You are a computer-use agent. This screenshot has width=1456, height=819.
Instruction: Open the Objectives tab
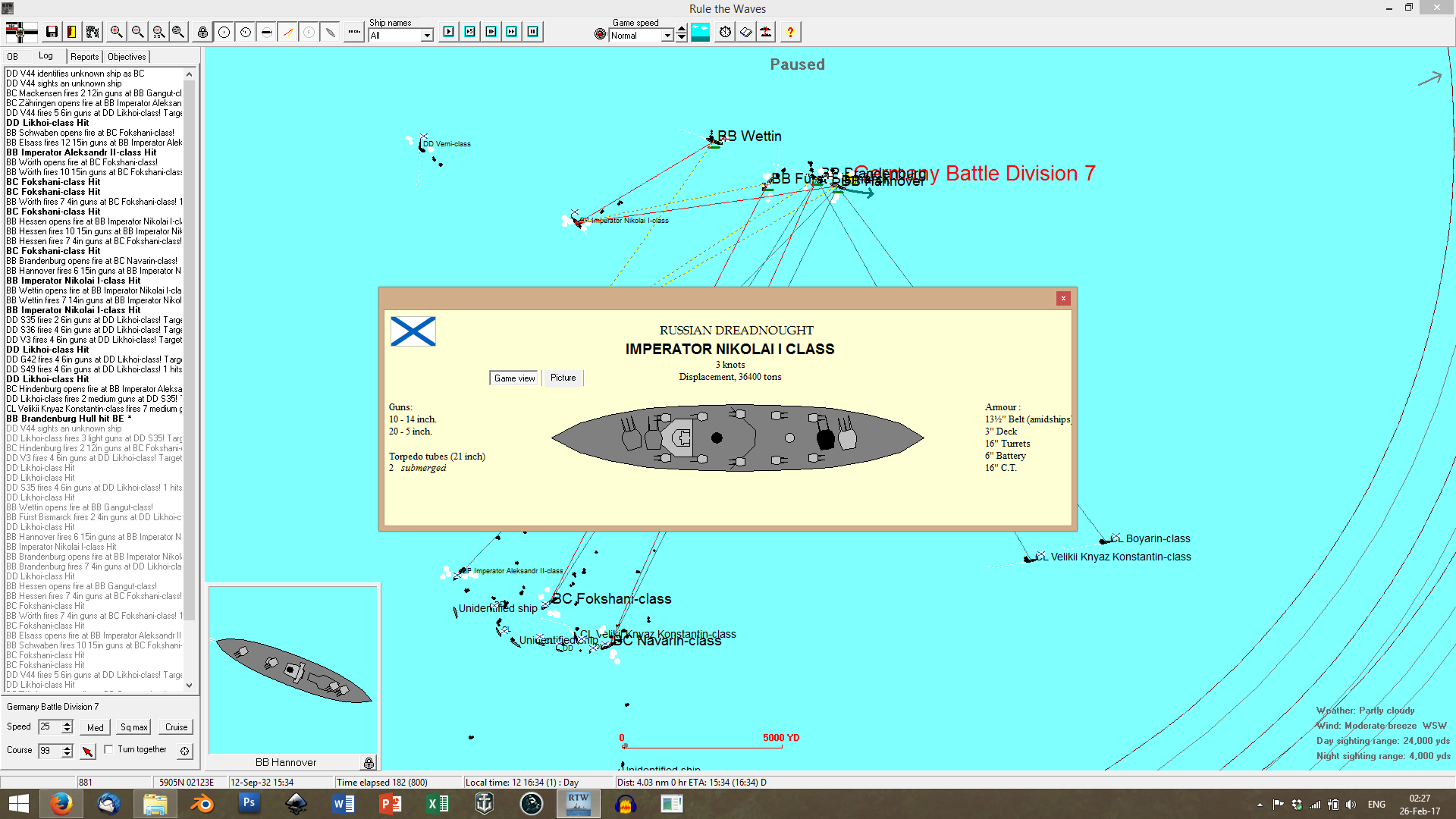[x=127, y=57]
